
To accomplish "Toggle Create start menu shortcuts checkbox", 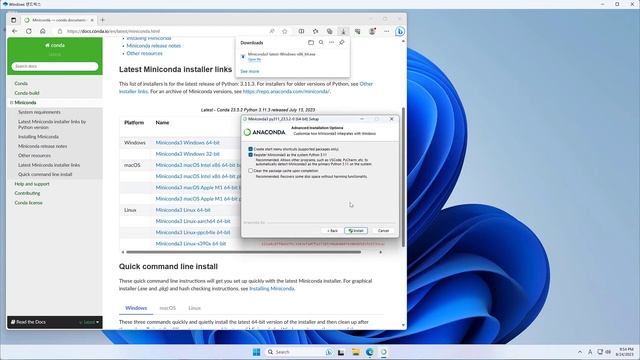I will pos(251,149).
